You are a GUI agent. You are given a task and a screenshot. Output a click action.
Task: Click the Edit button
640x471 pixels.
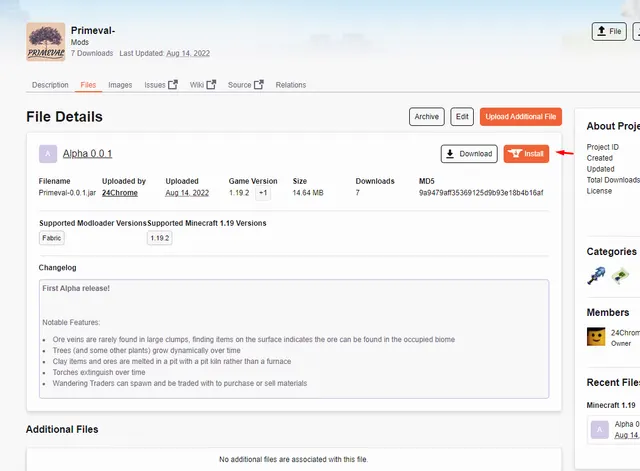462,117
